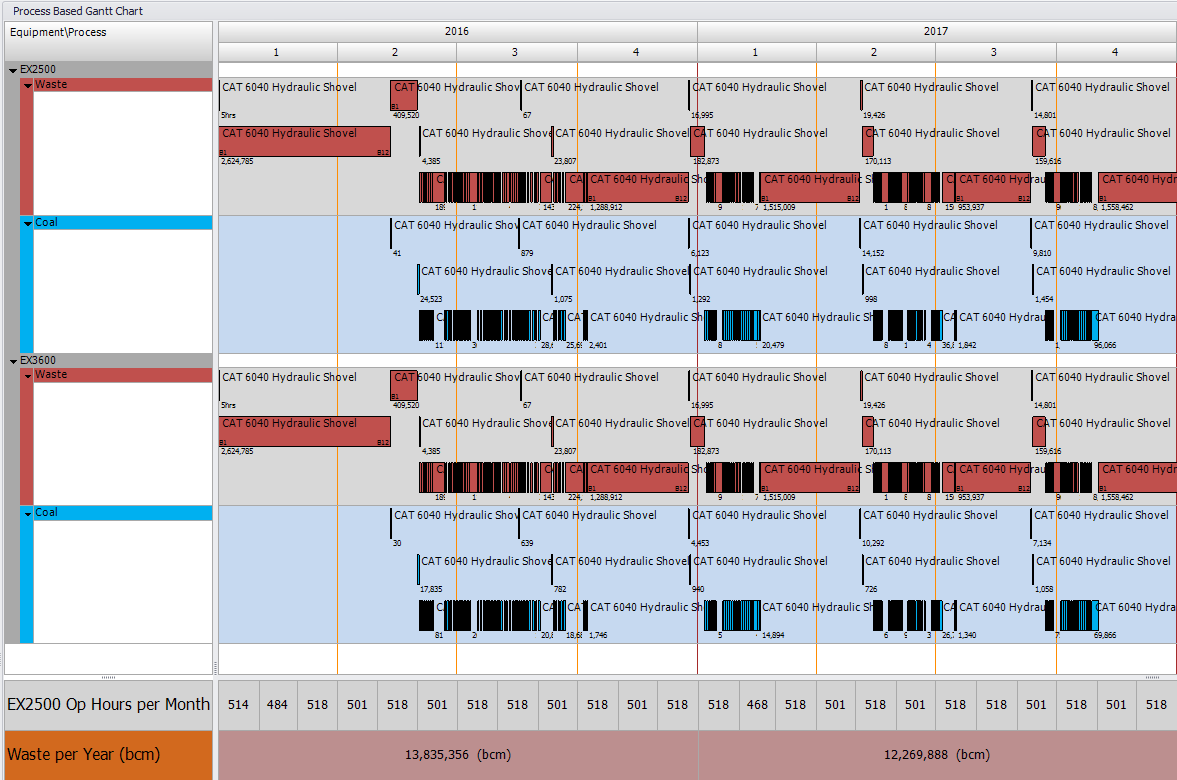1177x780 pixels.
Task: Click the Process Based Gantt Chart title
Action: coord(78,11)
